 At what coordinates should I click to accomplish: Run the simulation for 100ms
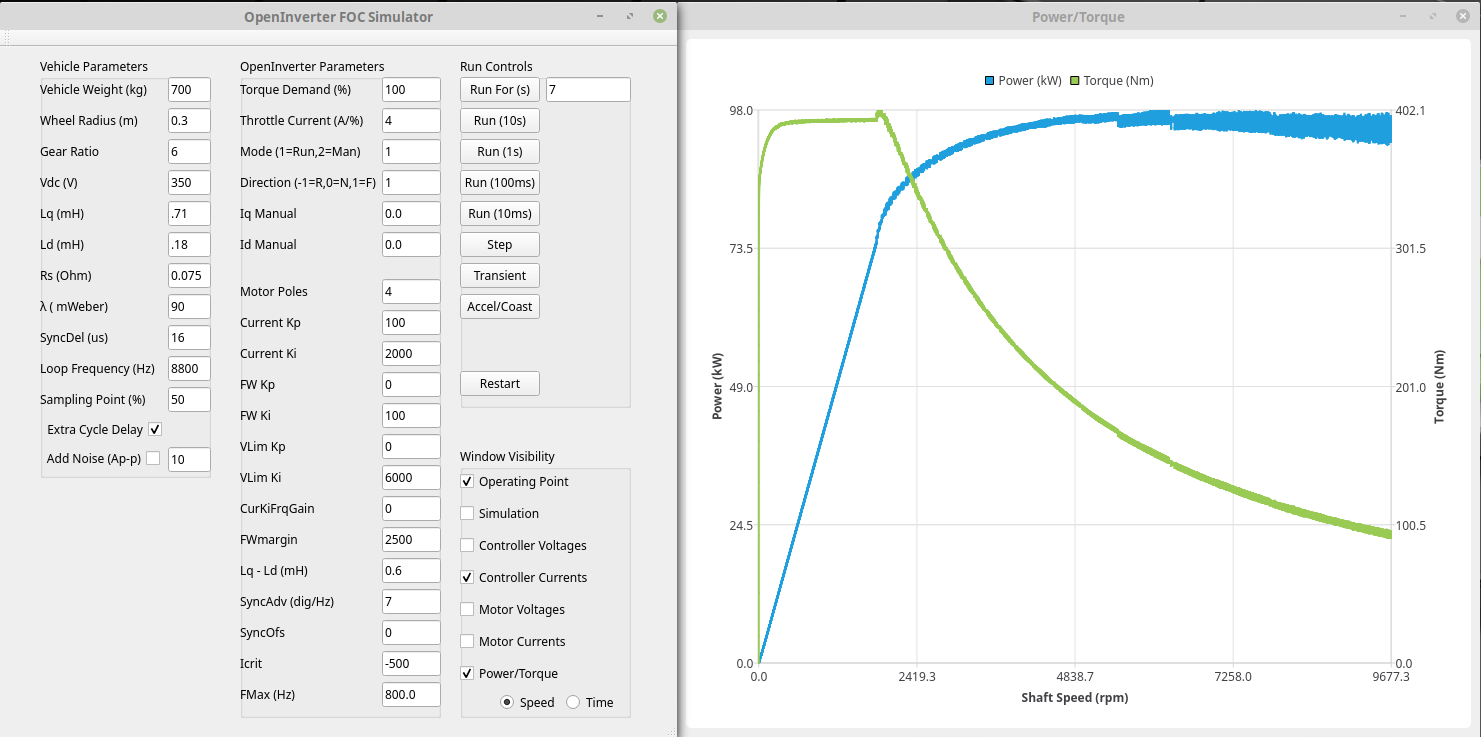click(x=500, y=182)
